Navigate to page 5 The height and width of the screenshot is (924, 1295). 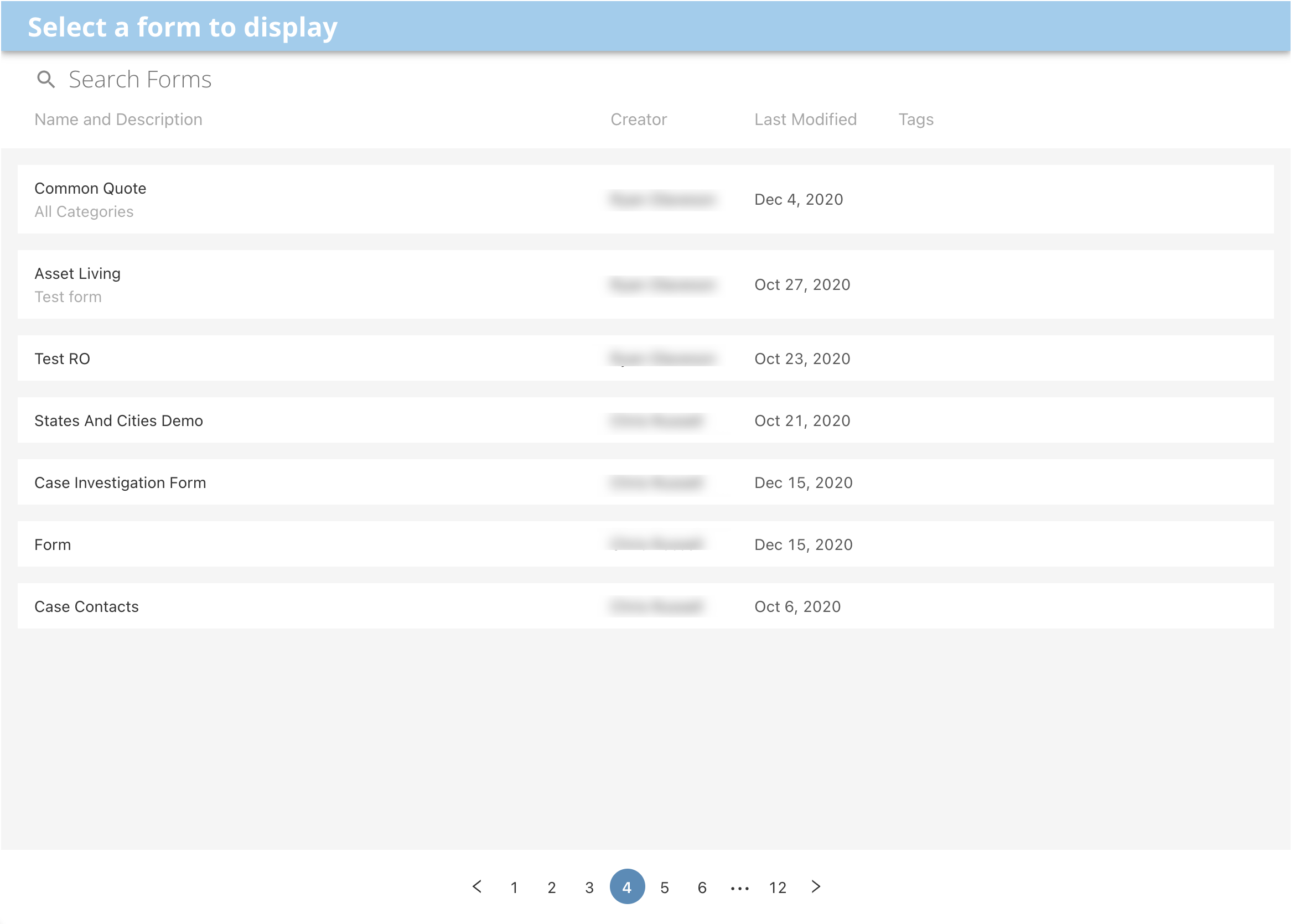coord(664,887)
